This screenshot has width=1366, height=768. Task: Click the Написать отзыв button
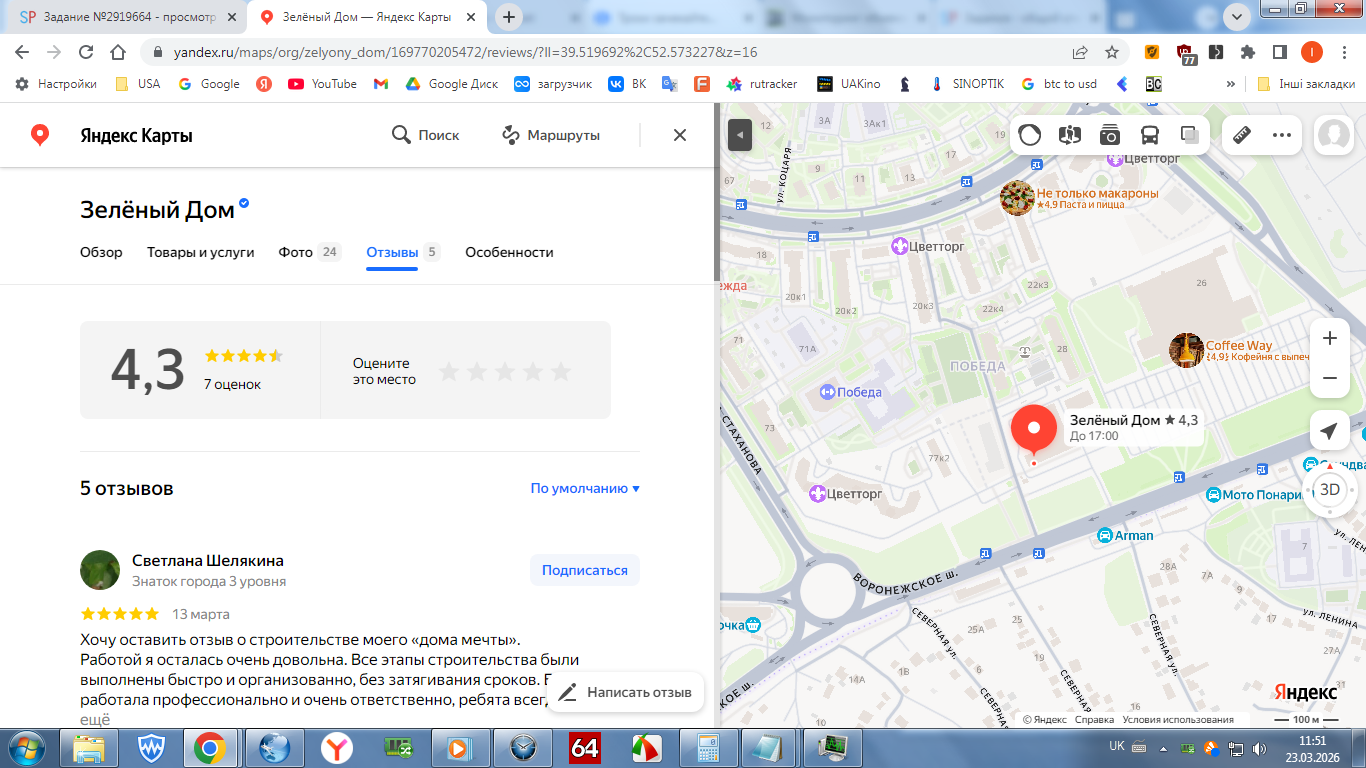pos(626,692)
